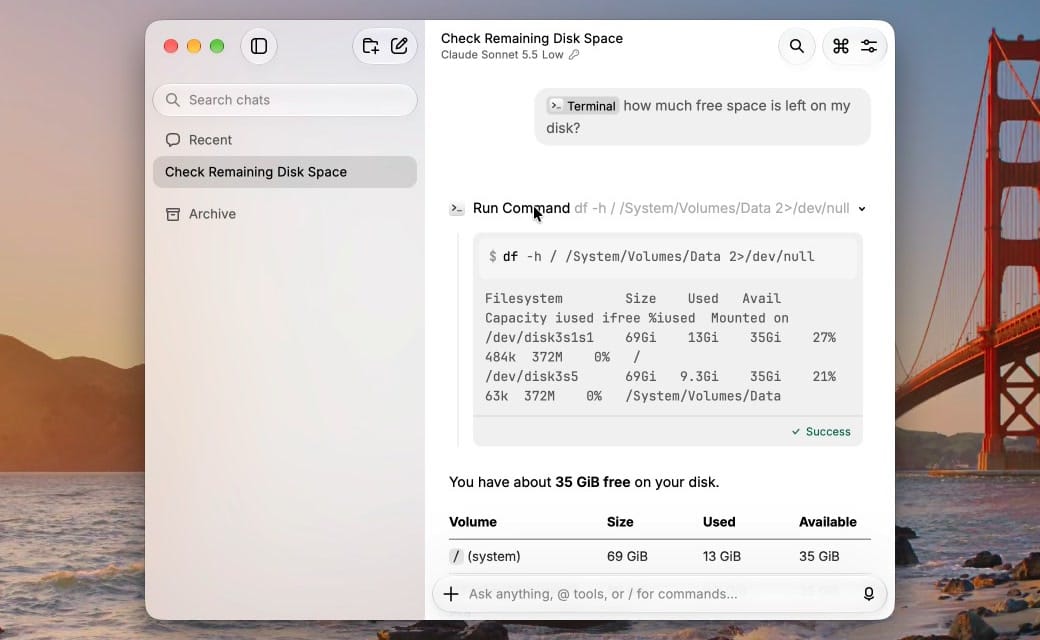The image size is (1040, 640).
Task: Open the Claude Sonnet 5.5 Low model selector
Action: 502,55
